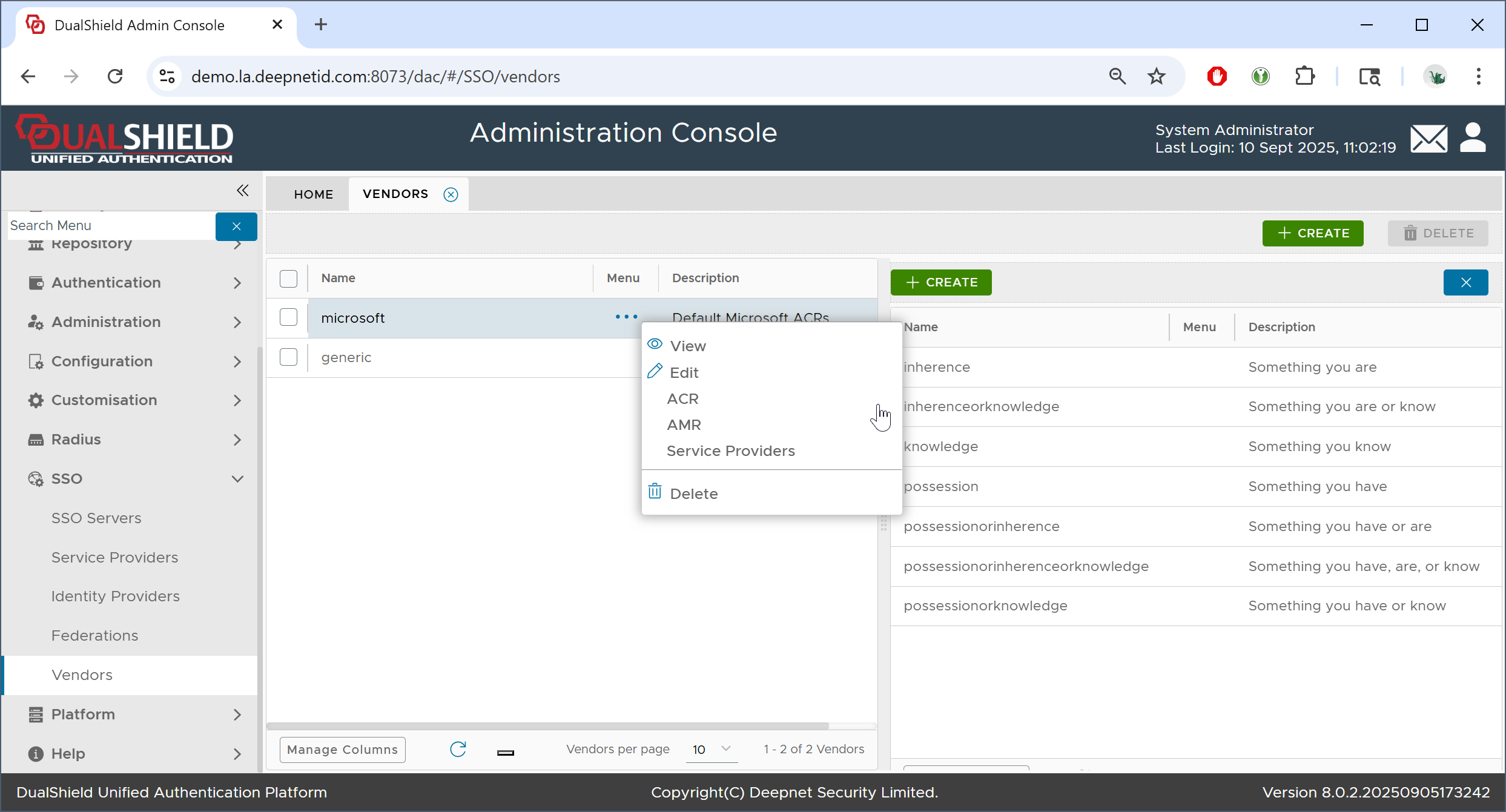Collapse sidebar with double-chevron icon

pos(242,191)
